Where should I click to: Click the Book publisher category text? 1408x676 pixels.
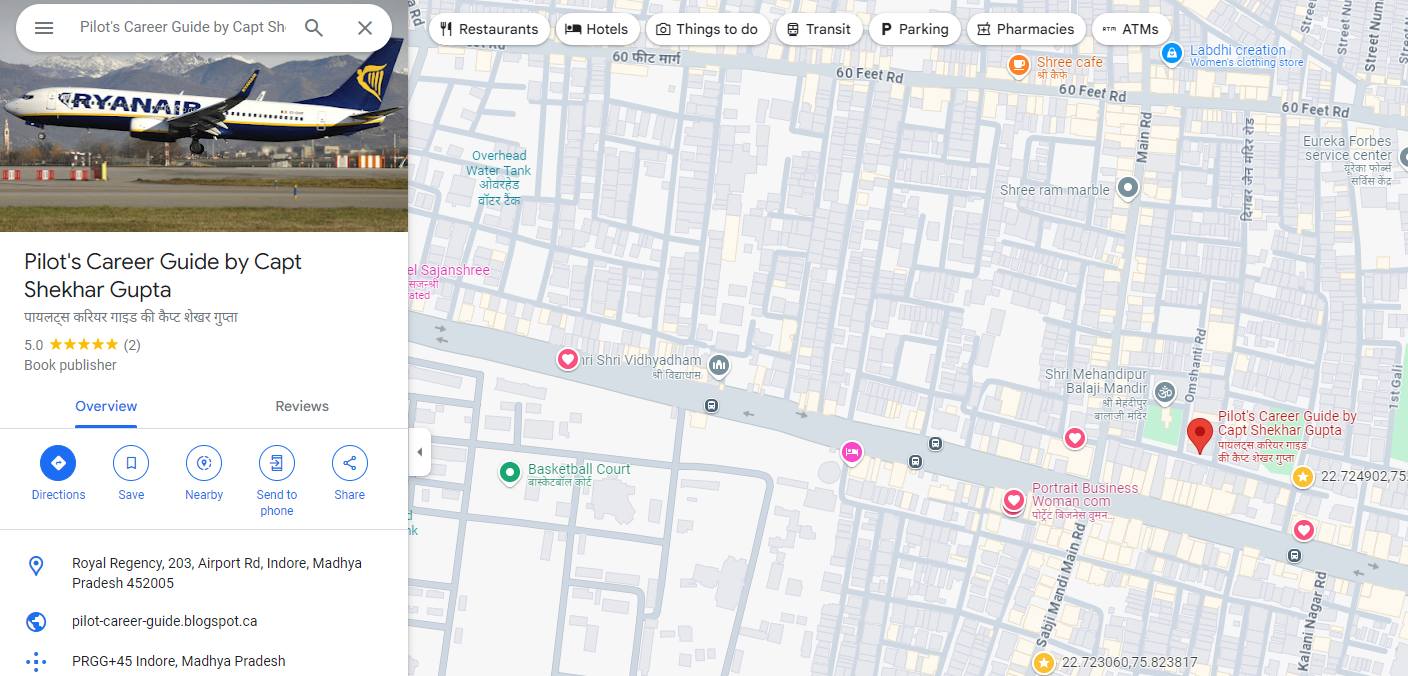tap(70, 365)
